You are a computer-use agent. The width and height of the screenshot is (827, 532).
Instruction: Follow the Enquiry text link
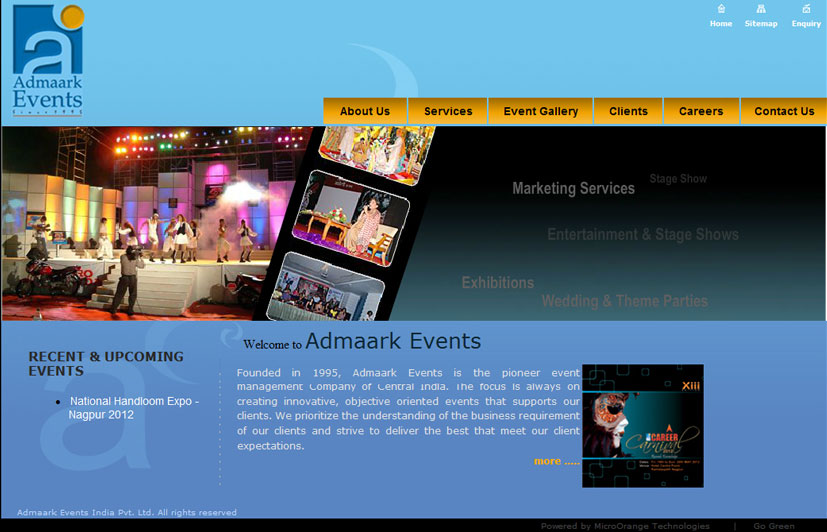click(806, 24)
